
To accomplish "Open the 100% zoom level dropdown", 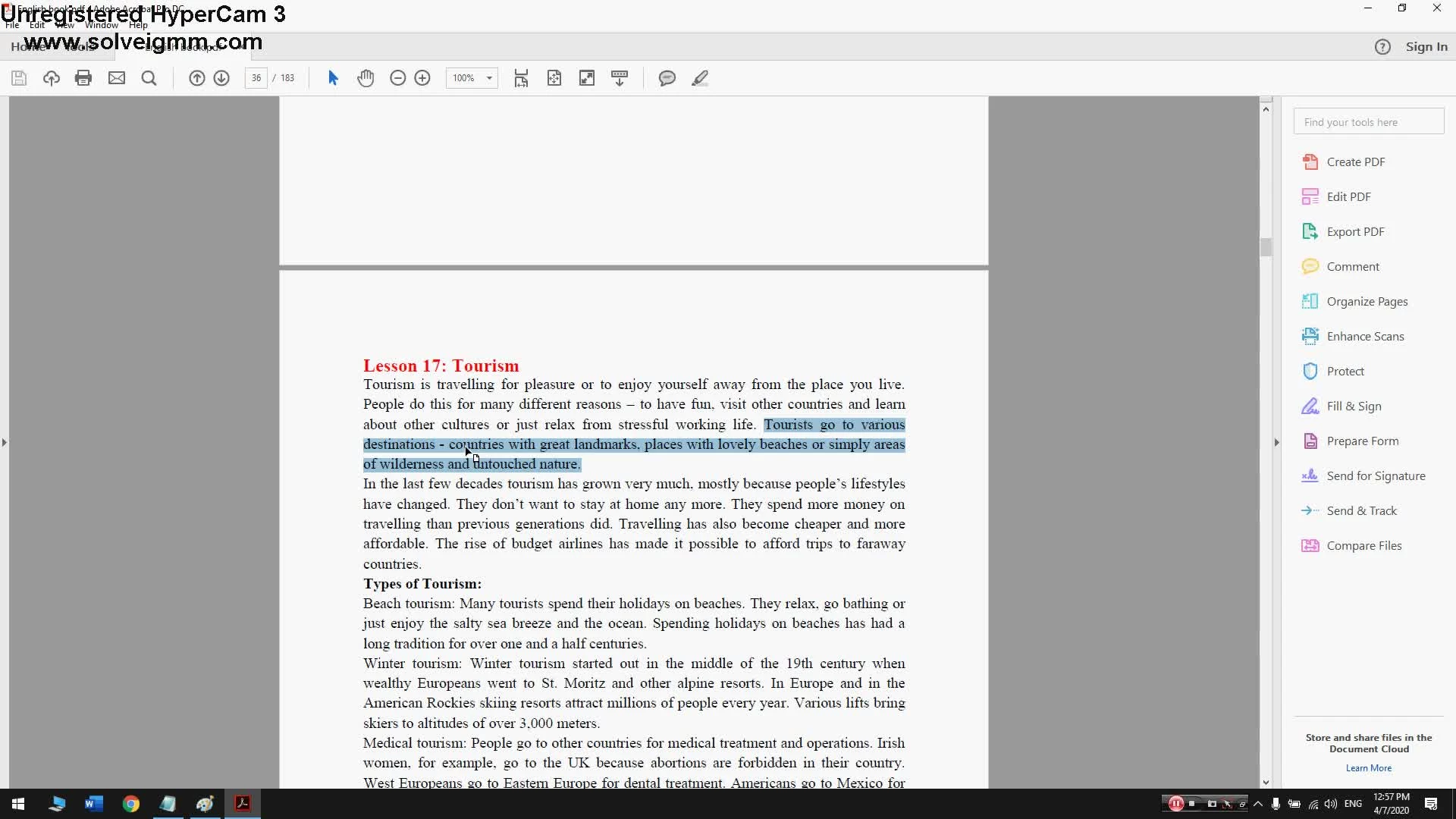I will click(x=472, y=78).
